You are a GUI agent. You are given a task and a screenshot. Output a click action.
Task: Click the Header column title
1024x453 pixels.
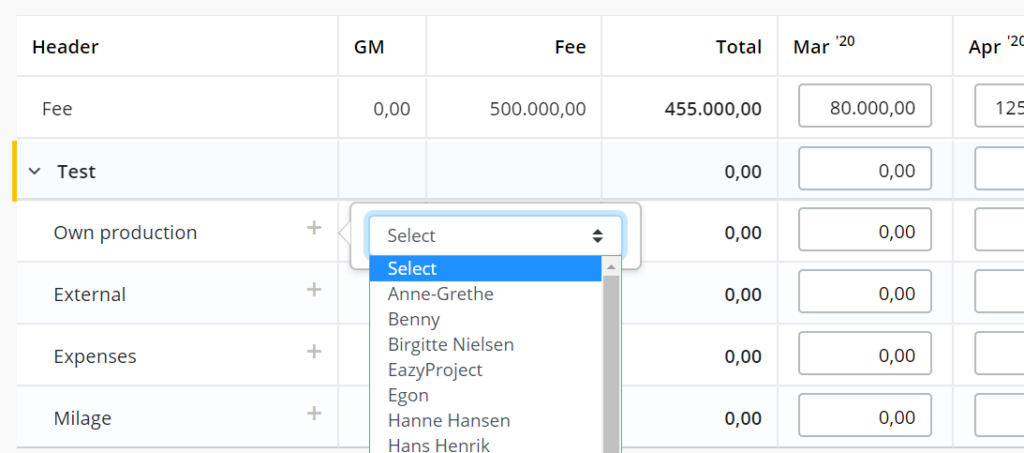coord(65,46)
